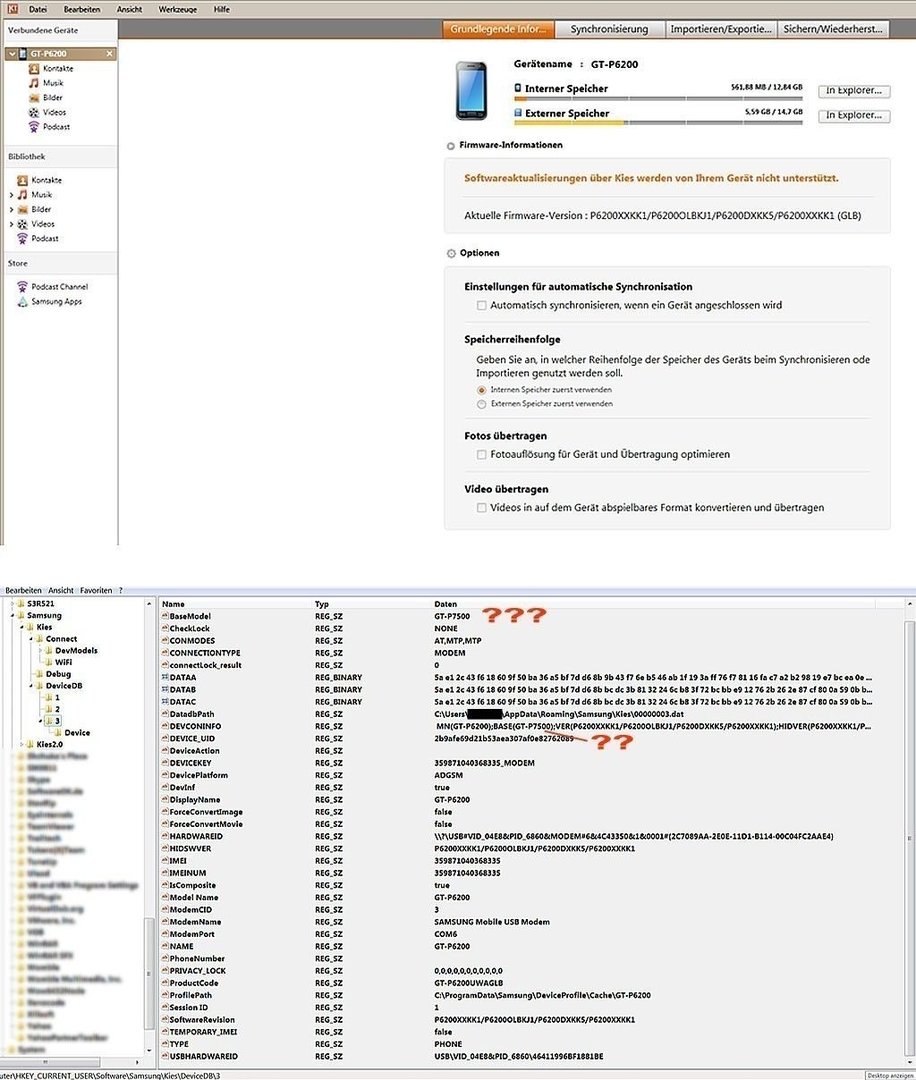Open Kontakte in the Bibliothek section

39,180
